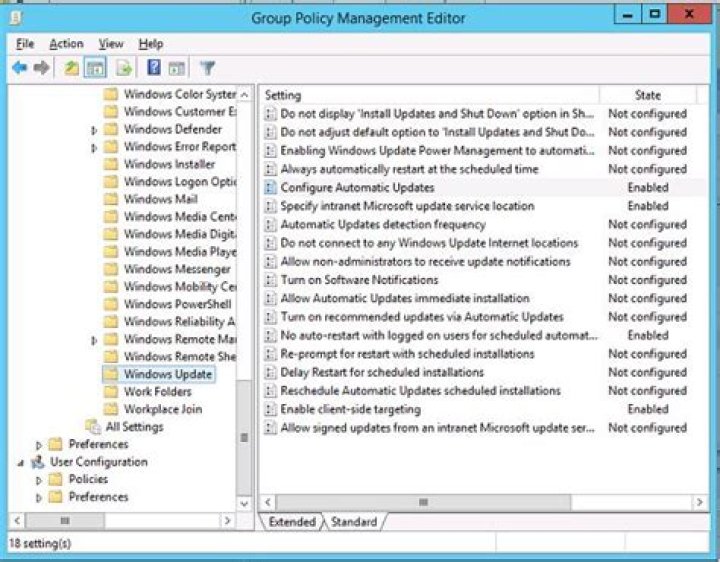Screen dimensions: 720x562
Task: Select 'Do not connect to any Windows Update Internet locations'
Action: point(429,243)
